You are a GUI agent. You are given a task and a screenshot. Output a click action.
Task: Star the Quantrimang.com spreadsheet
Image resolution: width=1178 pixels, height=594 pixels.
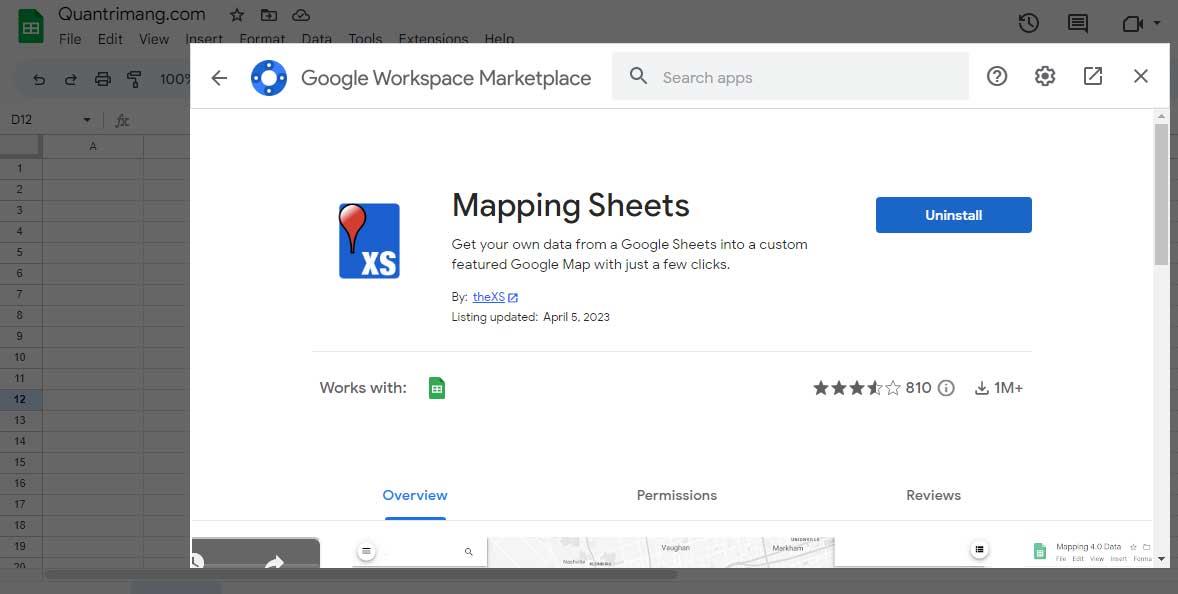(x=237, y=15)
